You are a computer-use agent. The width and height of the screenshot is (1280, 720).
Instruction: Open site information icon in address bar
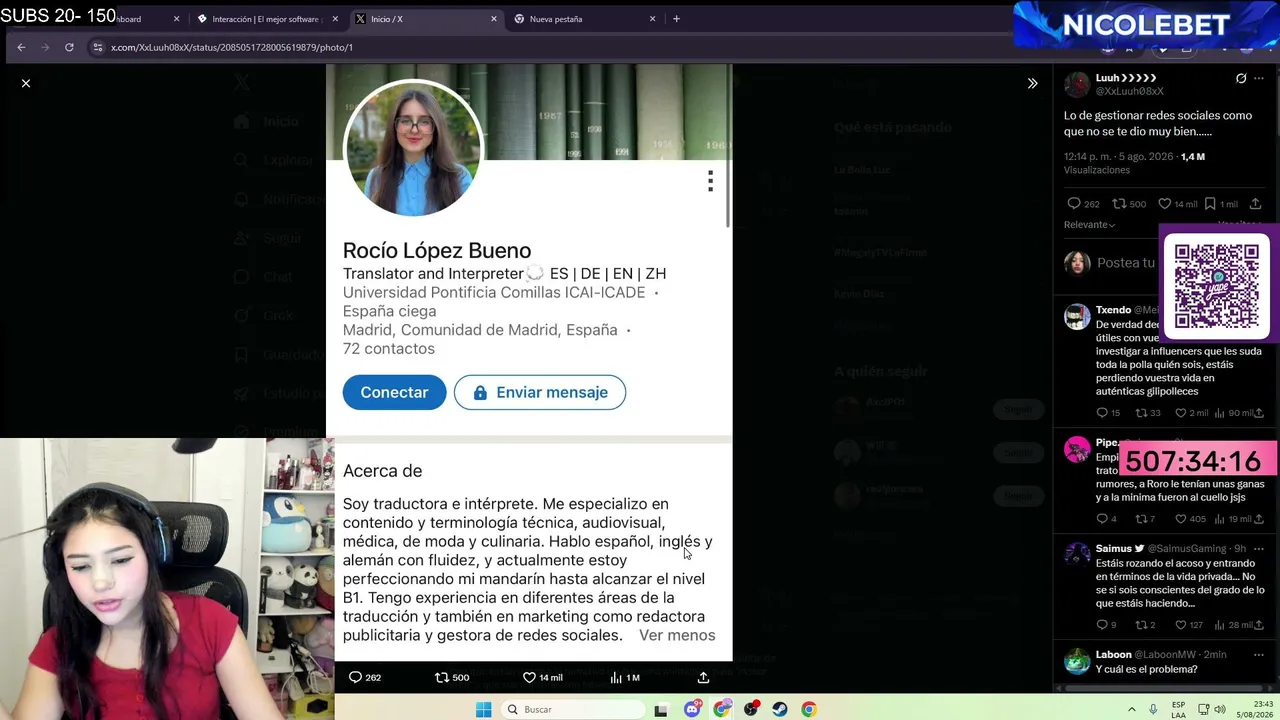tap(97, 47)
